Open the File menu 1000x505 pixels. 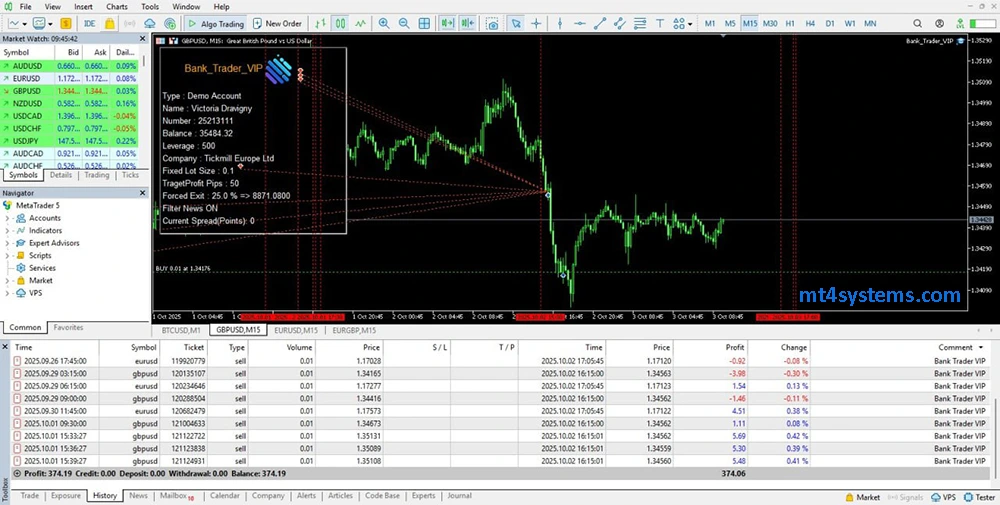(26, 6)
